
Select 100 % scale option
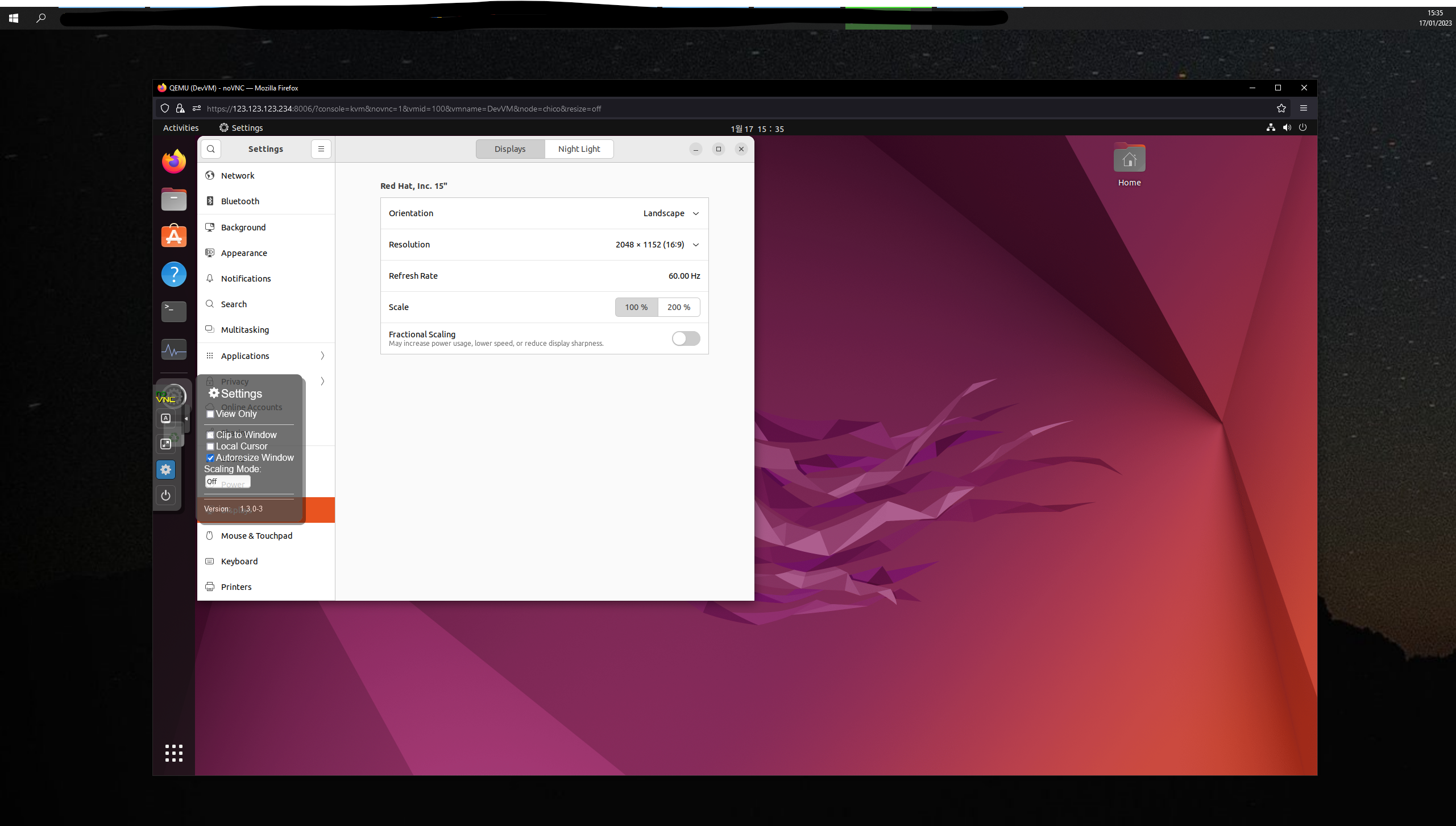coord(636,307)
